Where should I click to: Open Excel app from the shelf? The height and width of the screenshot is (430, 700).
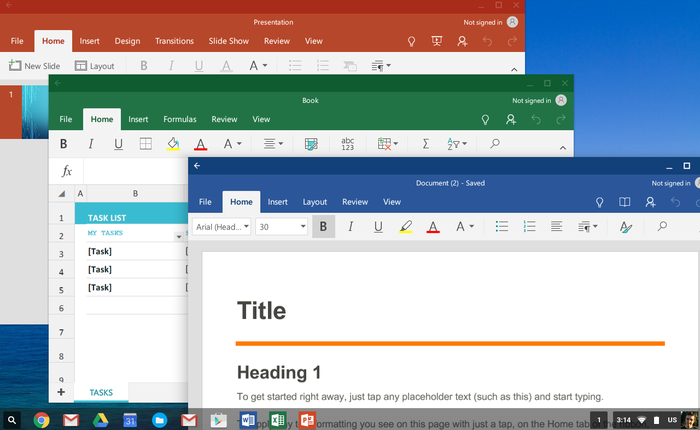[277, 420]
